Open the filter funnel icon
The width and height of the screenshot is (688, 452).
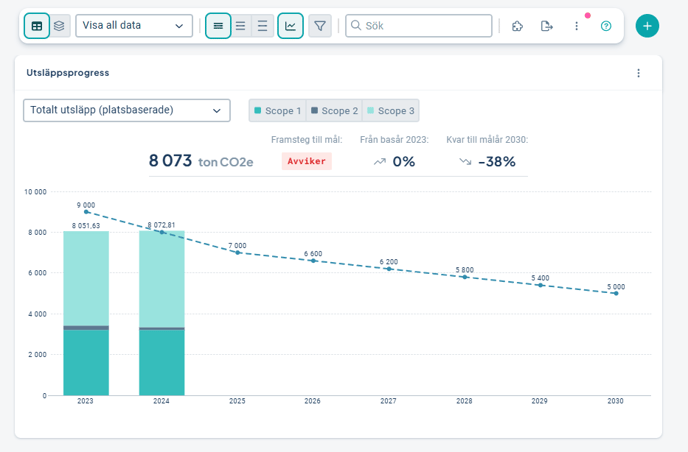[x=319, y=26]
